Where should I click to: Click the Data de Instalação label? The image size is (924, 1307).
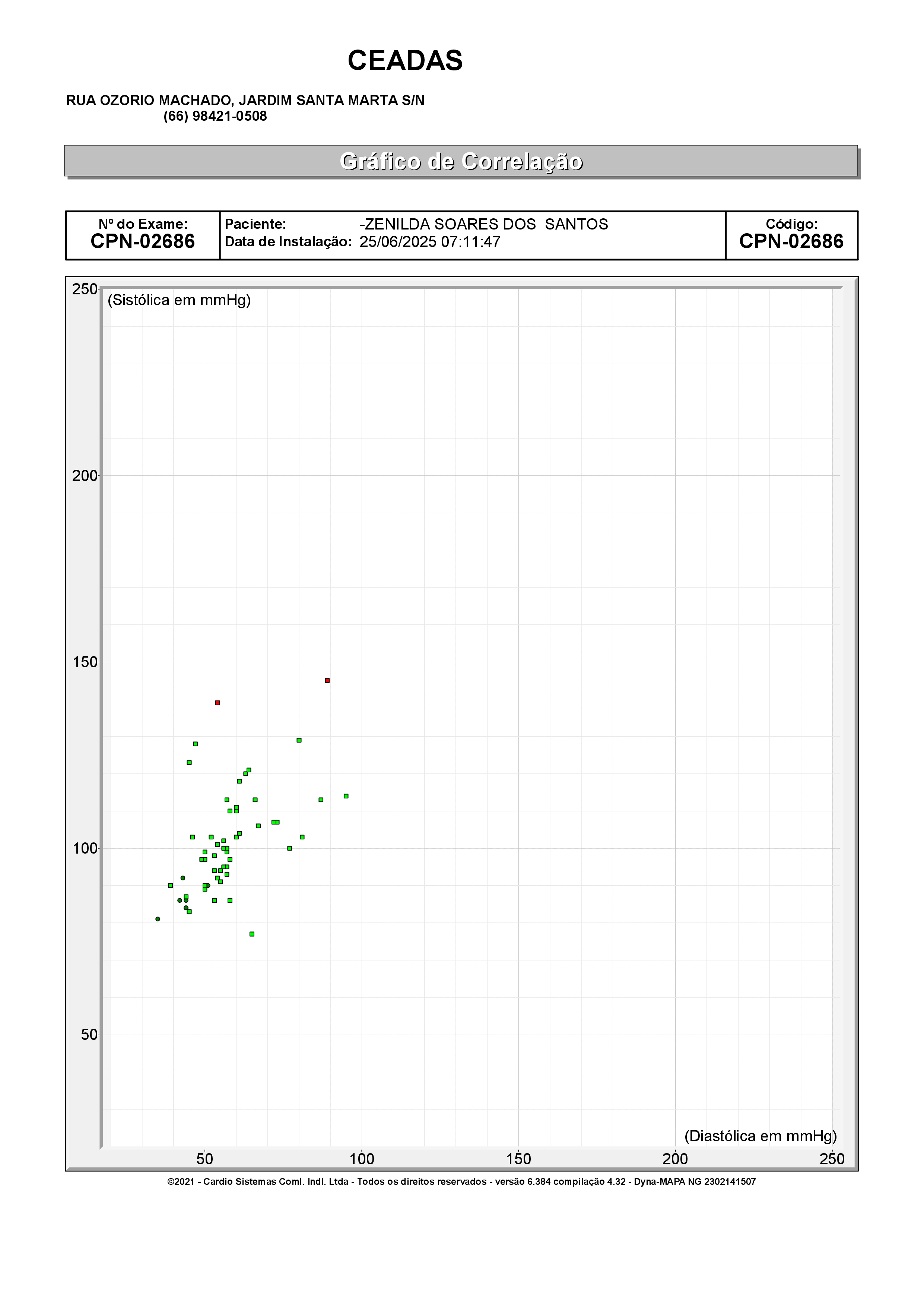[289, 242]
